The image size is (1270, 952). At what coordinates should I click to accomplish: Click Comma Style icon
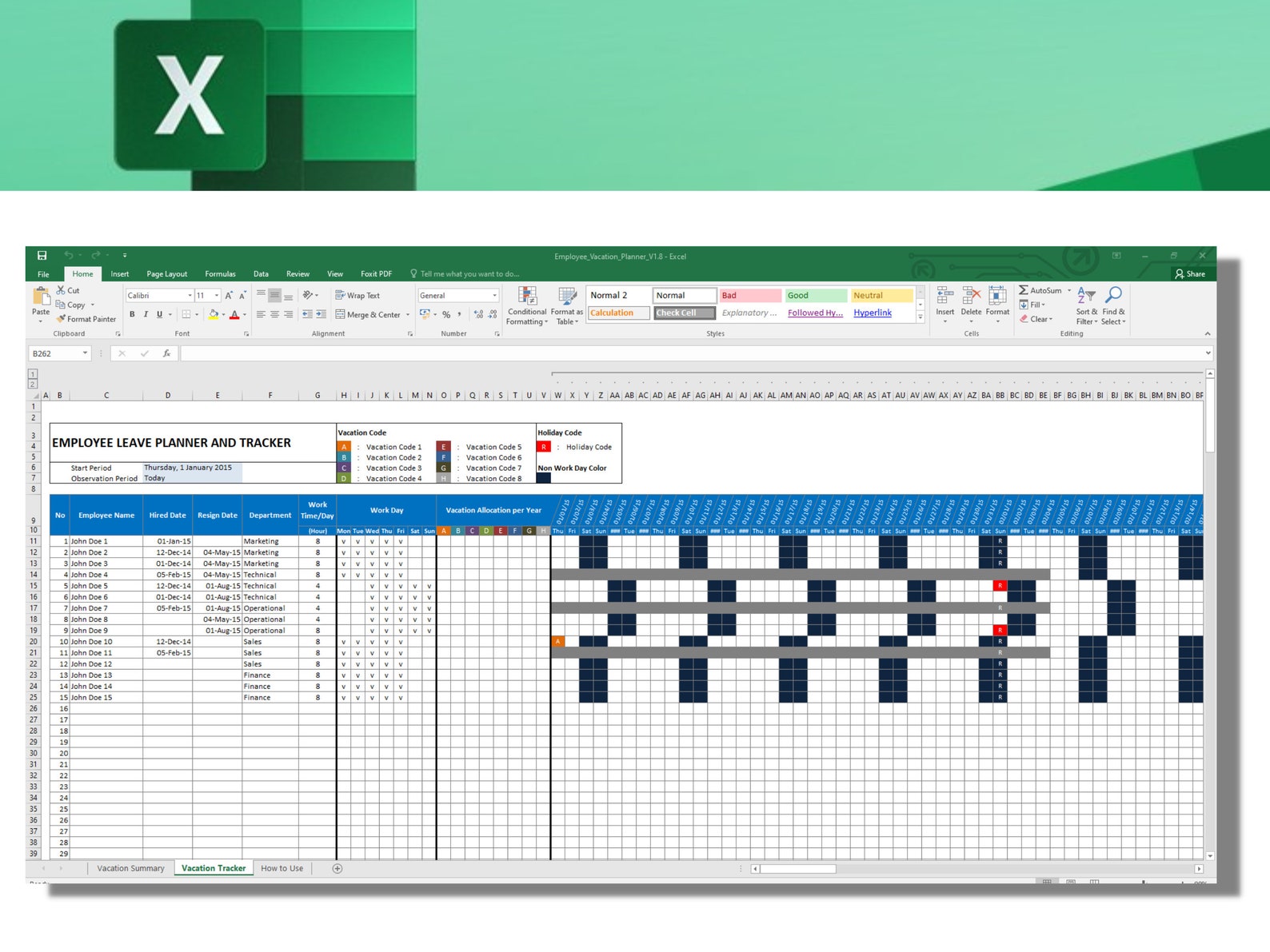[459, 314]
